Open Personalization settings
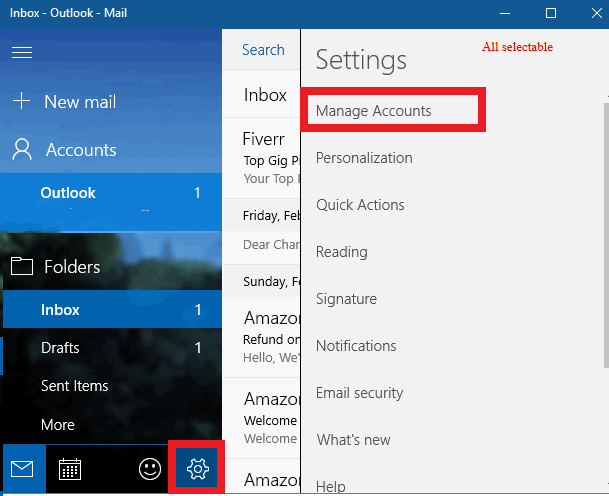Screen dimensions: 609x496 click(x=364, y=158)
